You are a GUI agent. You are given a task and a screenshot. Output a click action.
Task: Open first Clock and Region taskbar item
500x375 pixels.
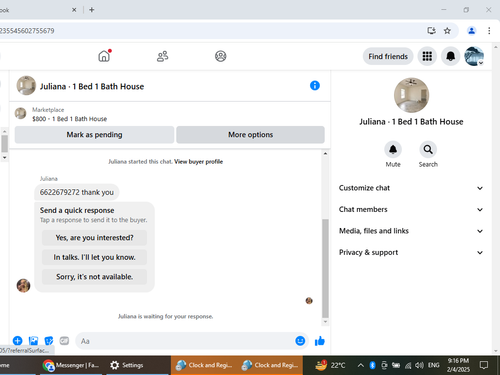(204, 365)
